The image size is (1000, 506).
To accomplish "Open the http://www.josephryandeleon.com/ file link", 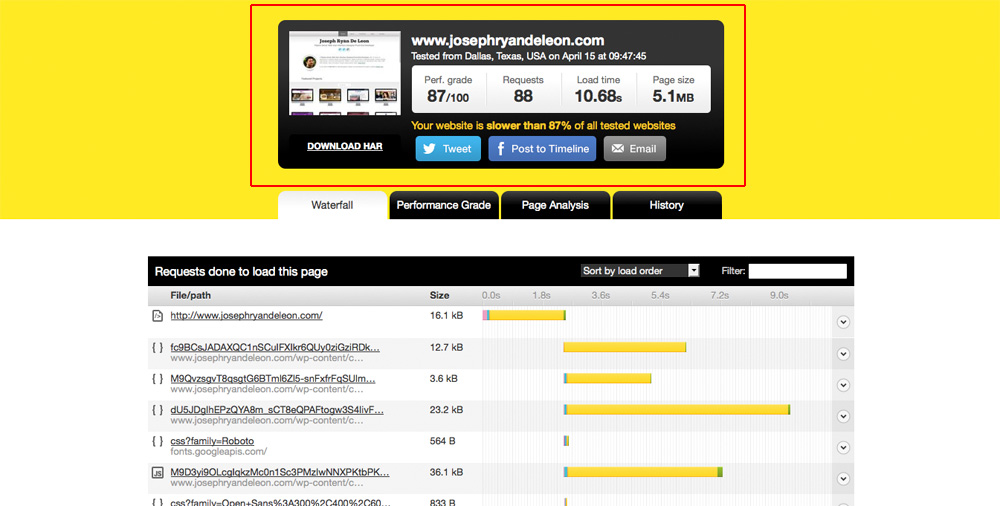I will 246,316.
